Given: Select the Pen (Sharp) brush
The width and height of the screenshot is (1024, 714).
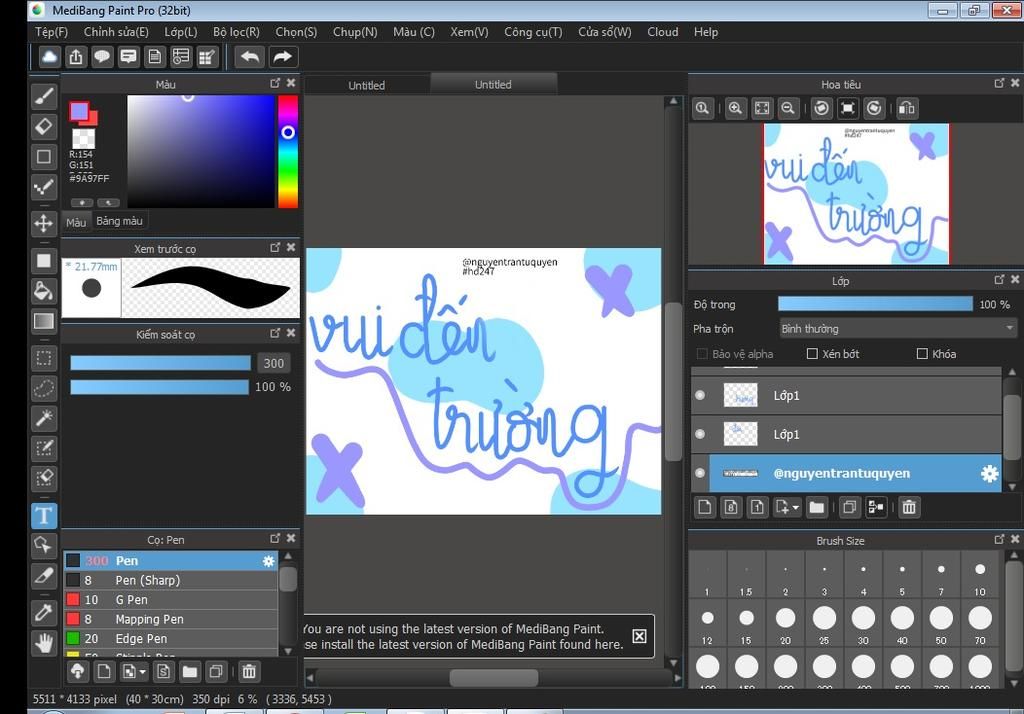Looking at the screenshot, I should click(x=171, y=580).
